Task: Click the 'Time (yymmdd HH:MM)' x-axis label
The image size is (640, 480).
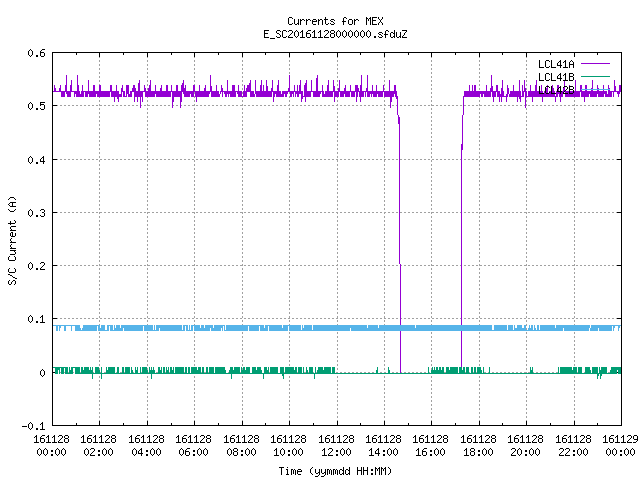Action: [335, 471]
